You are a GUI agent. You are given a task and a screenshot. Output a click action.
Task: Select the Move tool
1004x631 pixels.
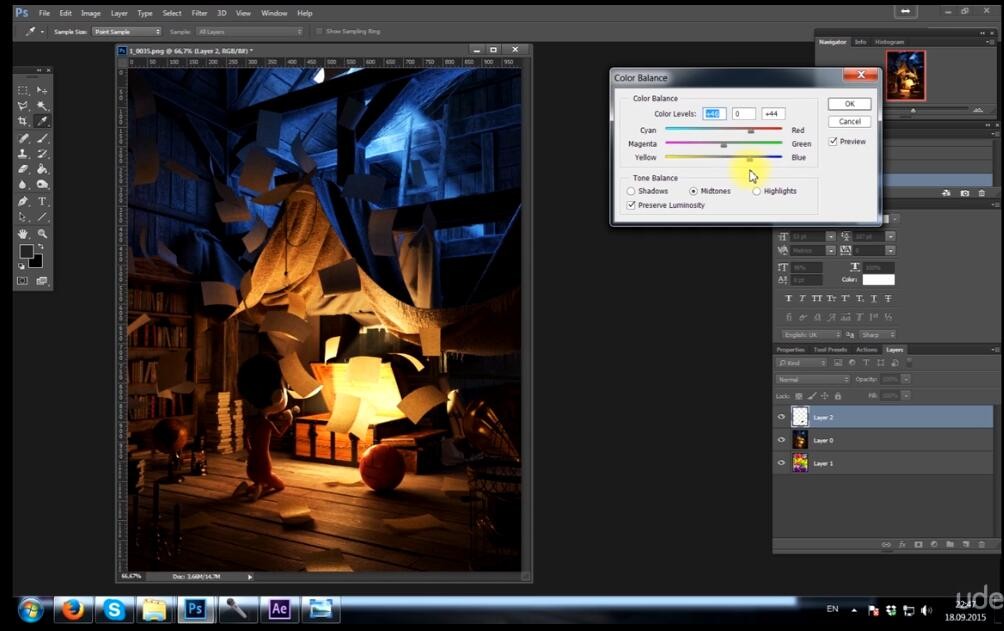[42, 90]
